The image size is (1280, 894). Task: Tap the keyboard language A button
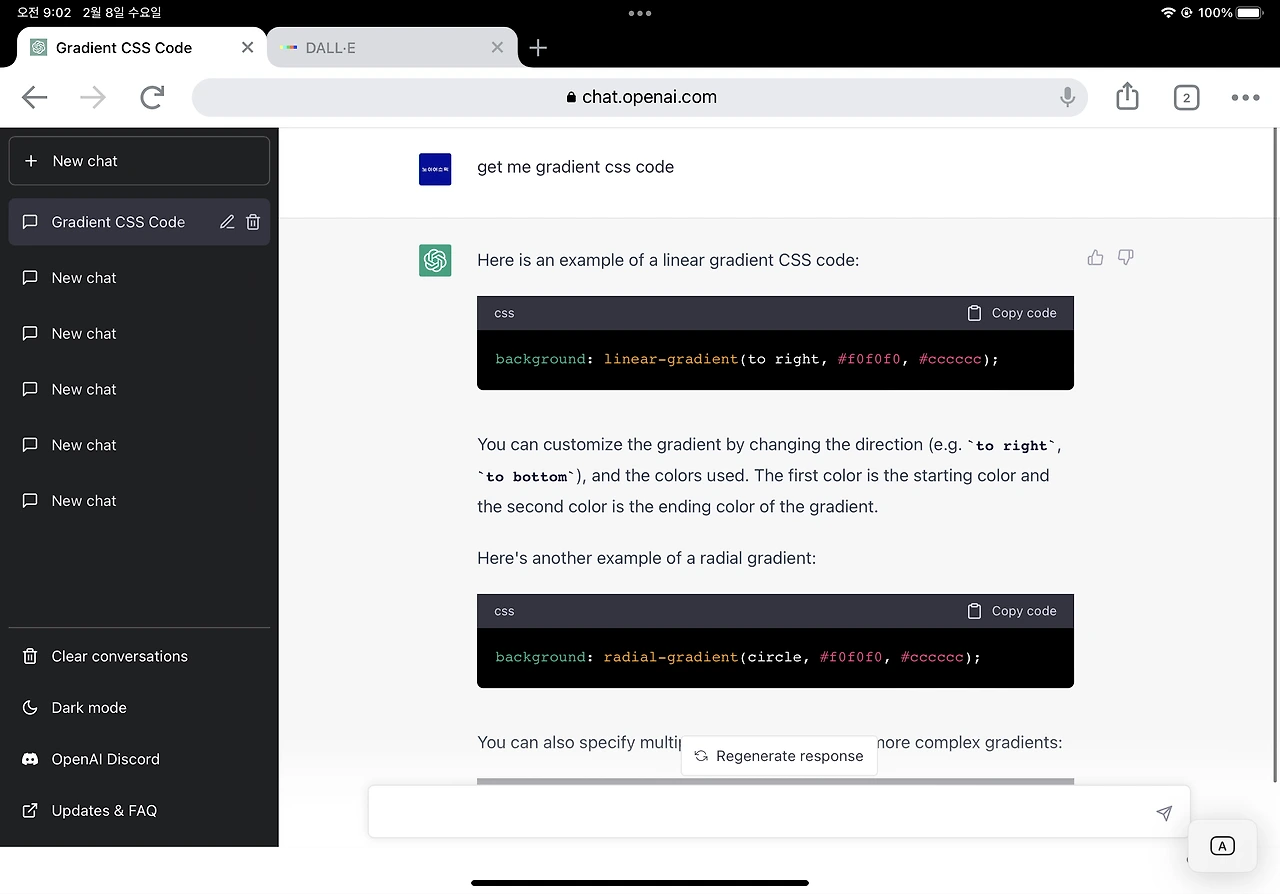[1222, 846]
